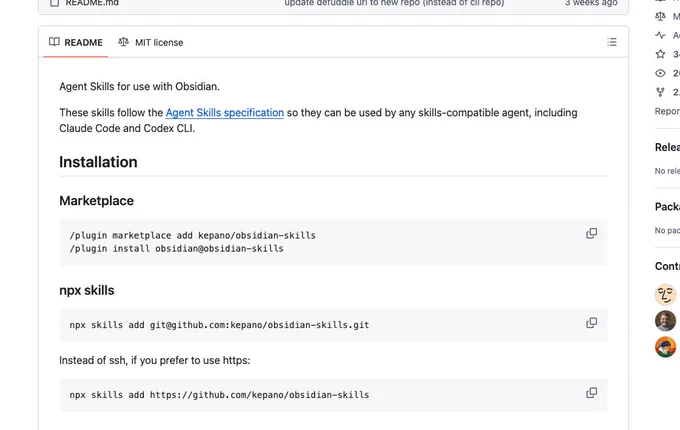Click the book icon beside README
680x430 pixels.
[x=54, y=42]
